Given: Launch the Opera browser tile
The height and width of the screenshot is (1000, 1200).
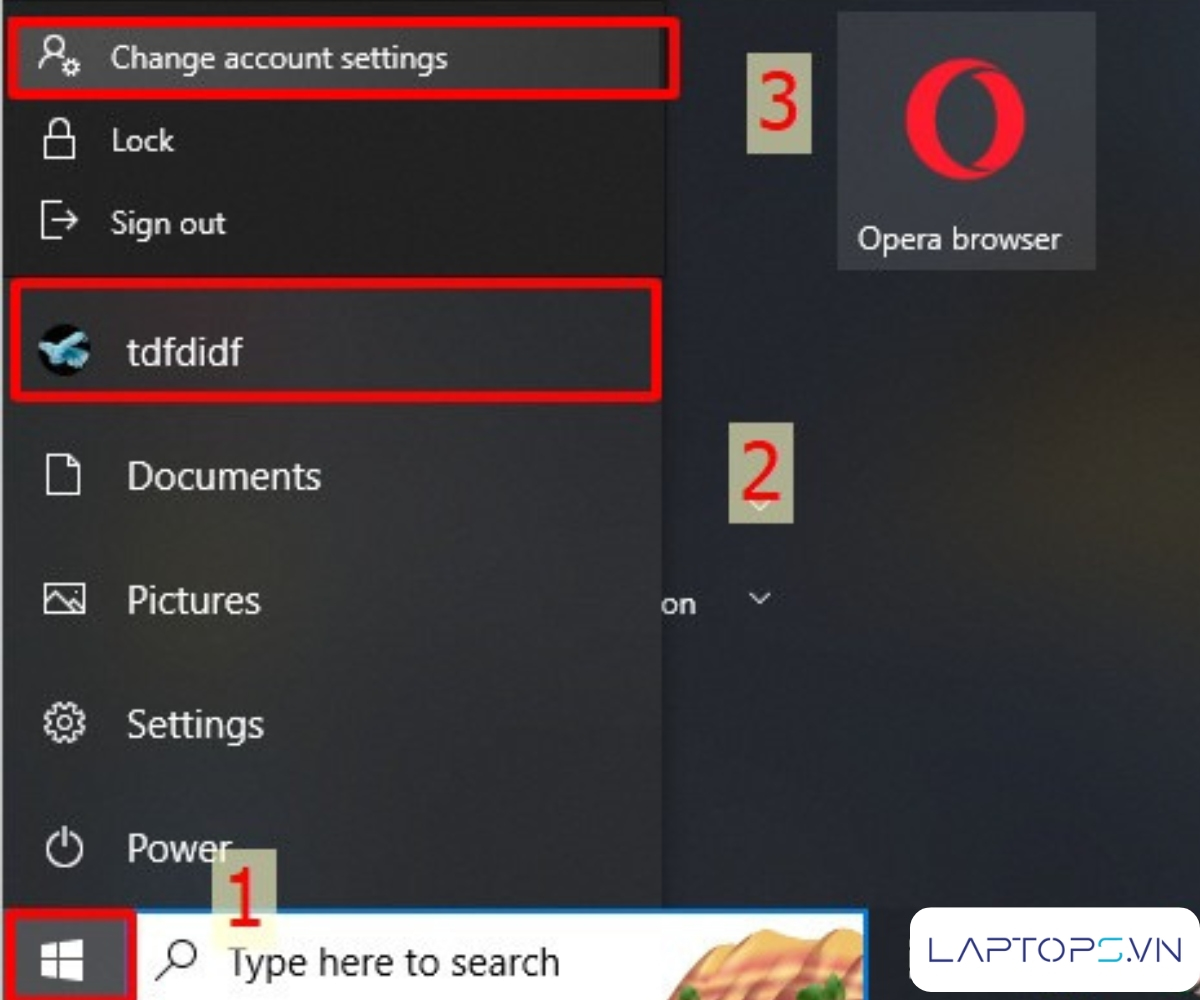Looking at the screenshot, I should [x=966, y=141].
